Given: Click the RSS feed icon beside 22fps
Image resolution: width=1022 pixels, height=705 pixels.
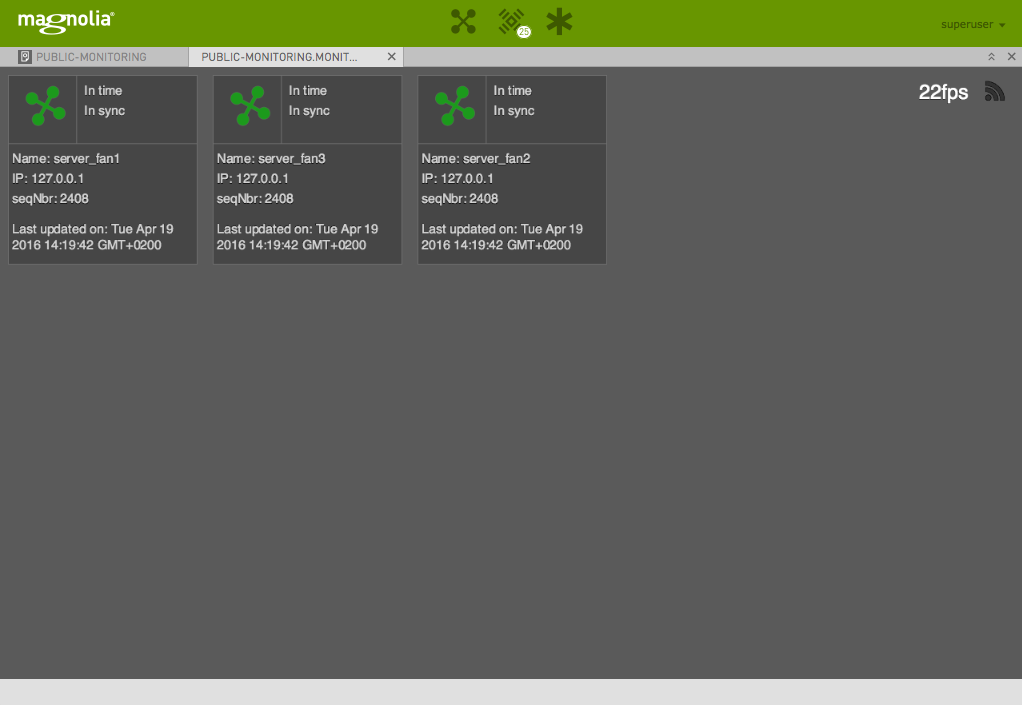Looking at the screenshot, I should click(994, 92).
